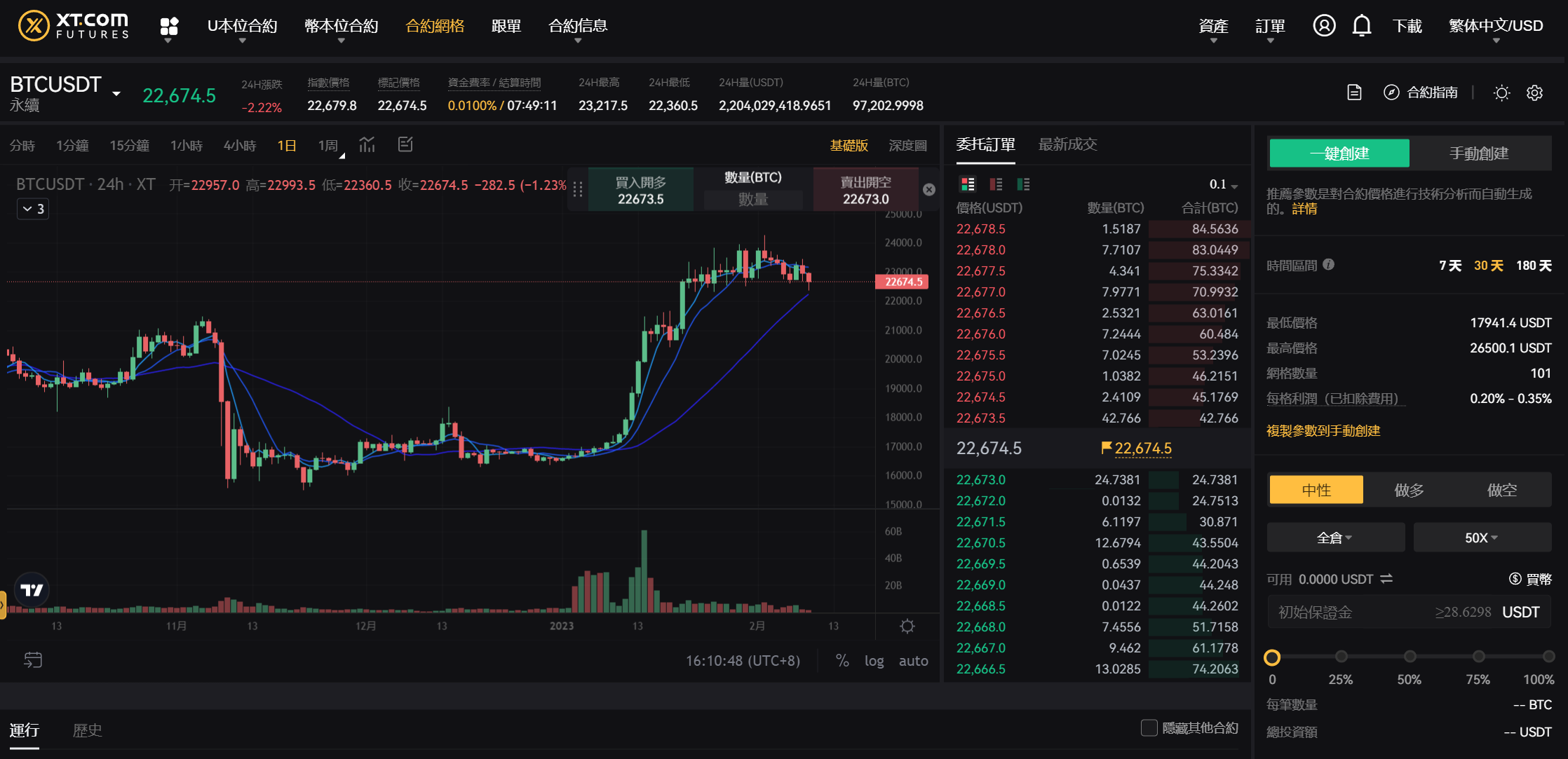1568x759 pixels.
Task: Open the apps grid next to XT logo
Action: pyautogui.click(x=168, y=25)
